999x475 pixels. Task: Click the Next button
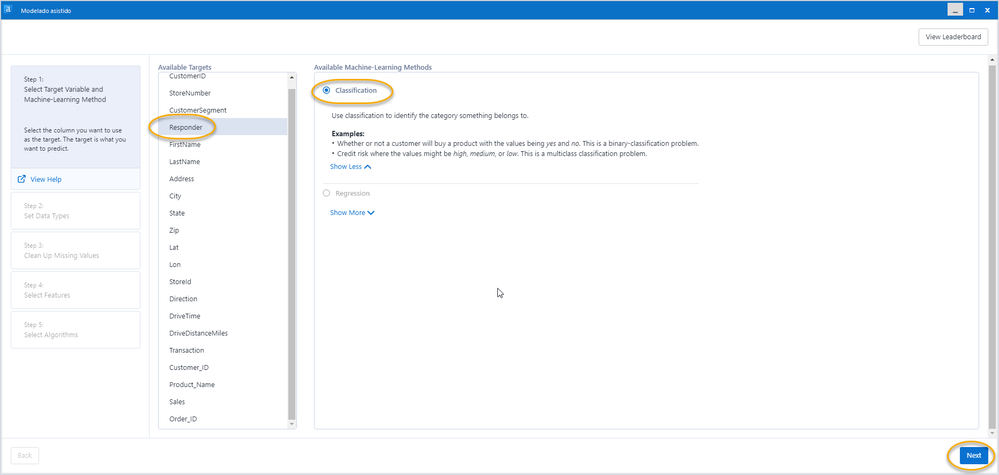[974, 455]
